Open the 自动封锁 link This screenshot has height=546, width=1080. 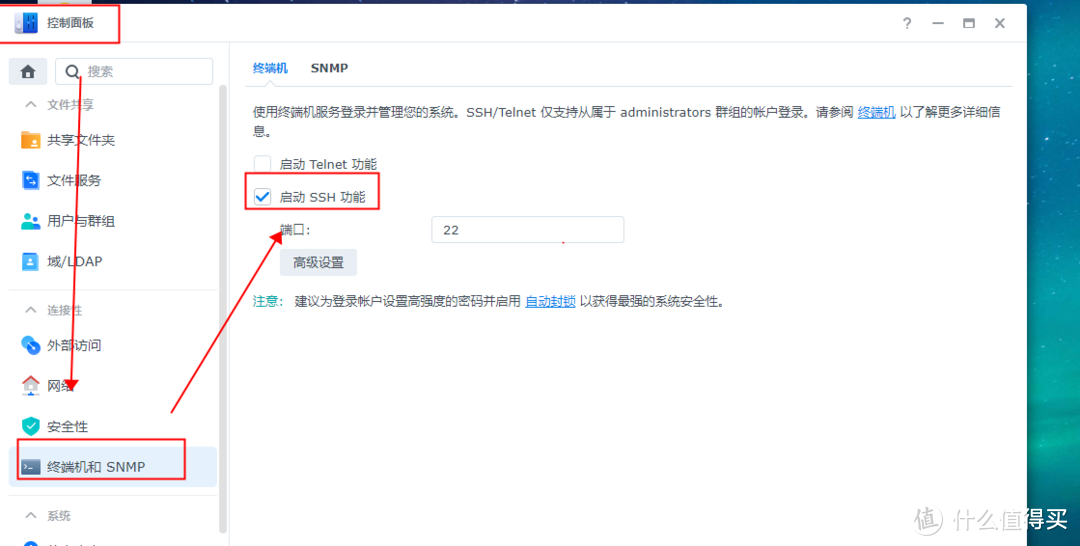coord(550,302)
